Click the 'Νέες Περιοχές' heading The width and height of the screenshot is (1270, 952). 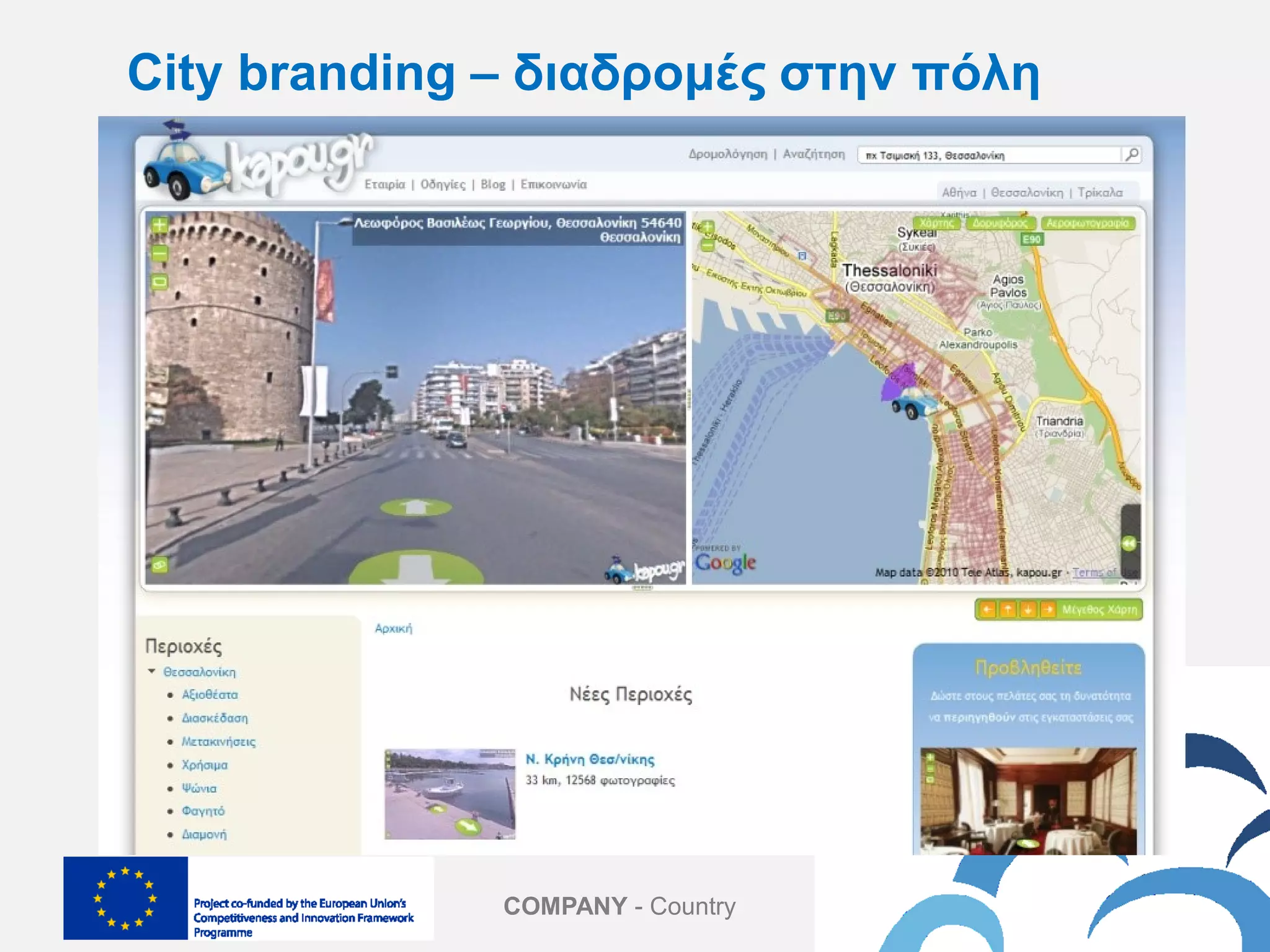pyautogui.click(x=631, y=694)
